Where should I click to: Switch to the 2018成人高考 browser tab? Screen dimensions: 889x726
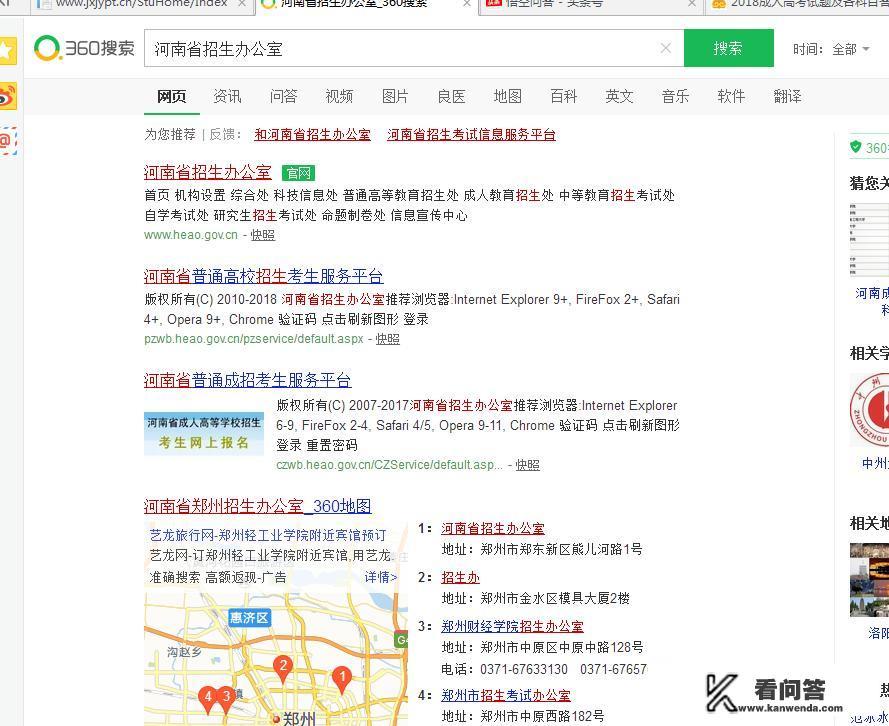798,5
